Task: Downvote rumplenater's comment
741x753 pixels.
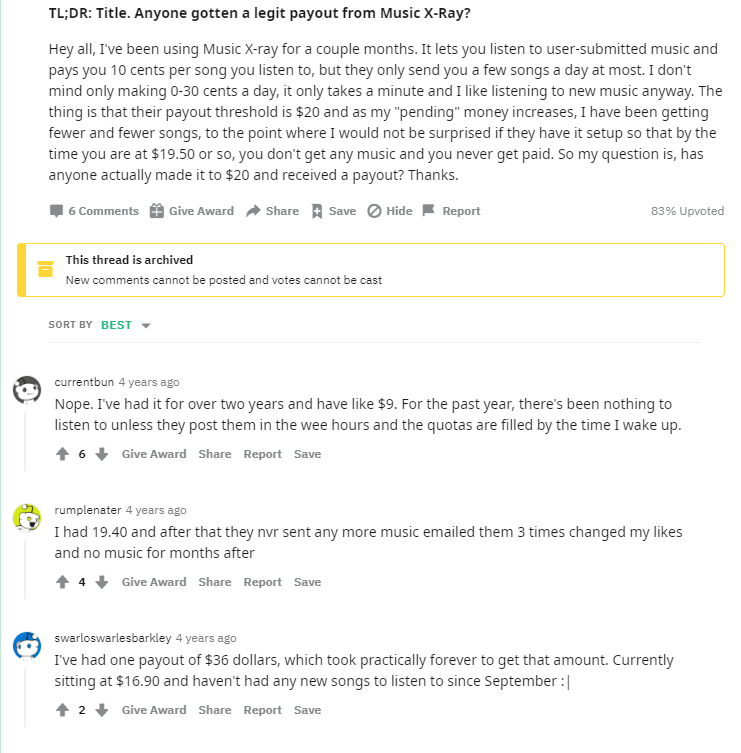Action: tap(101, 582)
